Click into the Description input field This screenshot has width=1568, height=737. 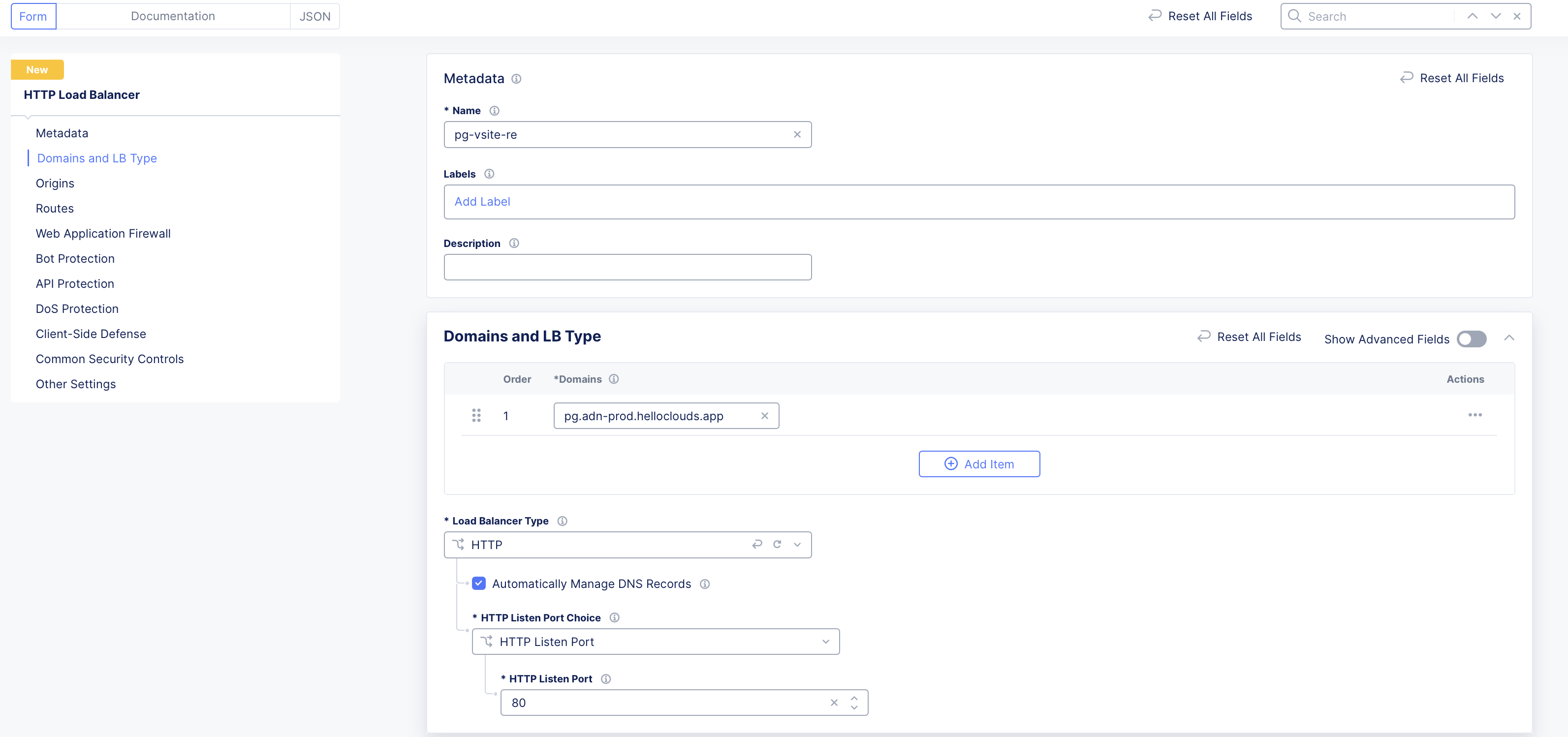coord(627,267)
